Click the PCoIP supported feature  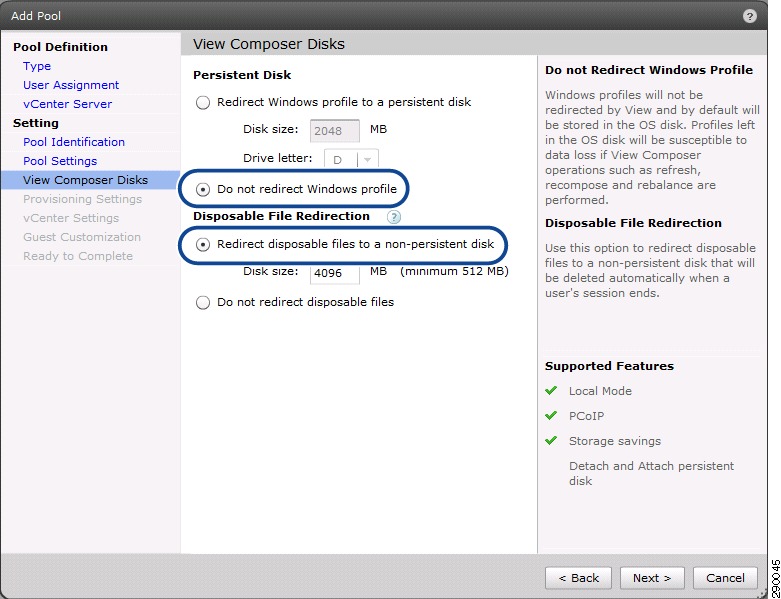586,416
